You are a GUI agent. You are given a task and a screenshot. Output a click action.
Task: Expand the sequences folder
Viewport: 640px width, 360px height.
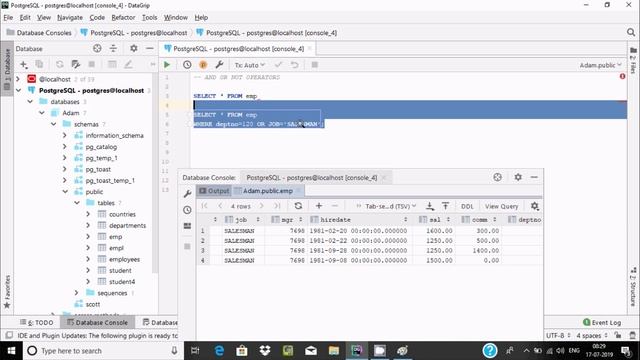76,293
